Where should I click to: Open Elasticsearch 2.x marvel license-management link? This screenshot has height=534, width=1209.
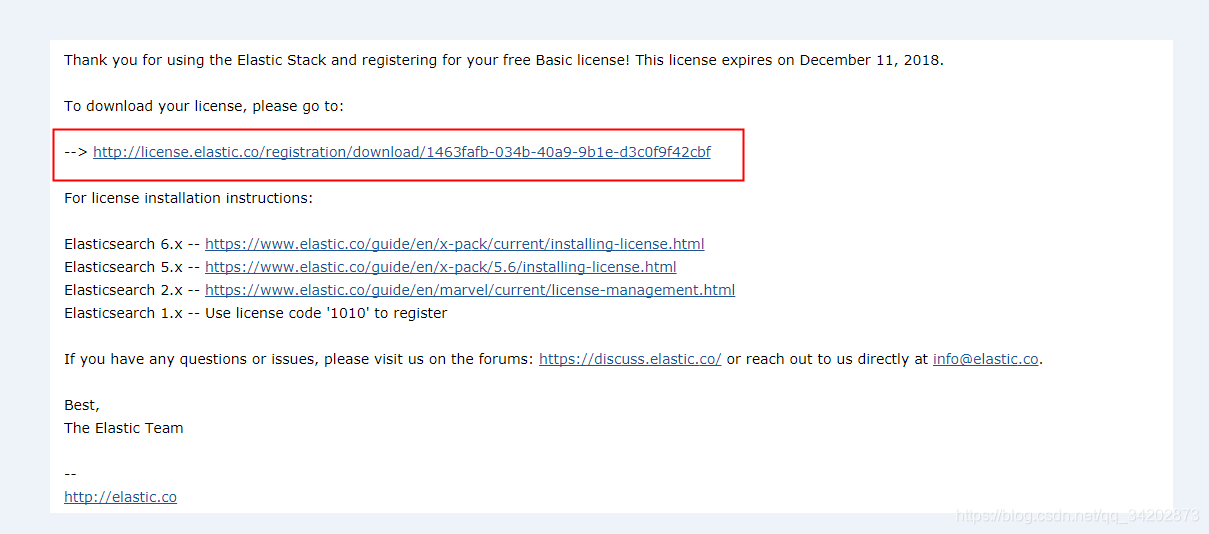[470, 290]
